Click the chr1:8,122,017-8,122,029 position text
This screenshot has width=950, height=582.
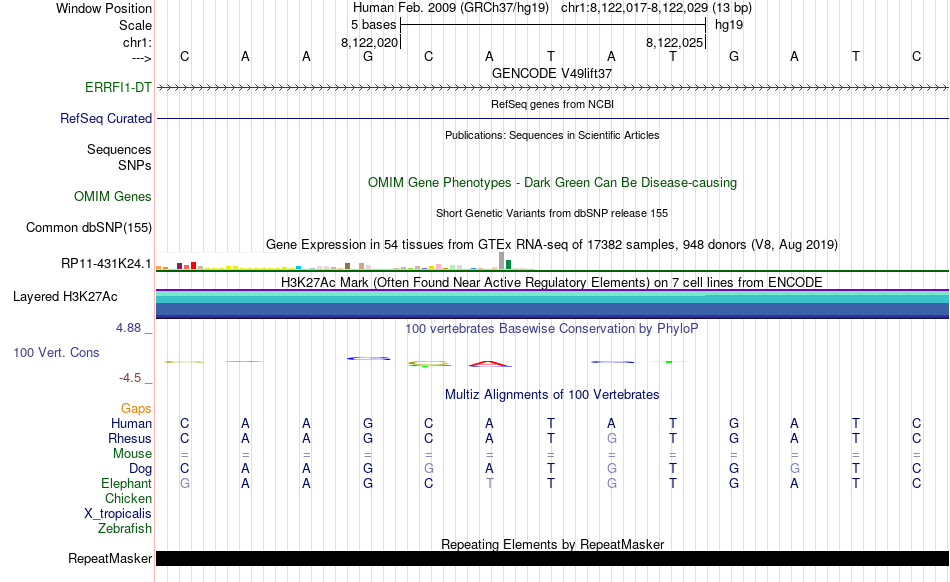(635, 8)
